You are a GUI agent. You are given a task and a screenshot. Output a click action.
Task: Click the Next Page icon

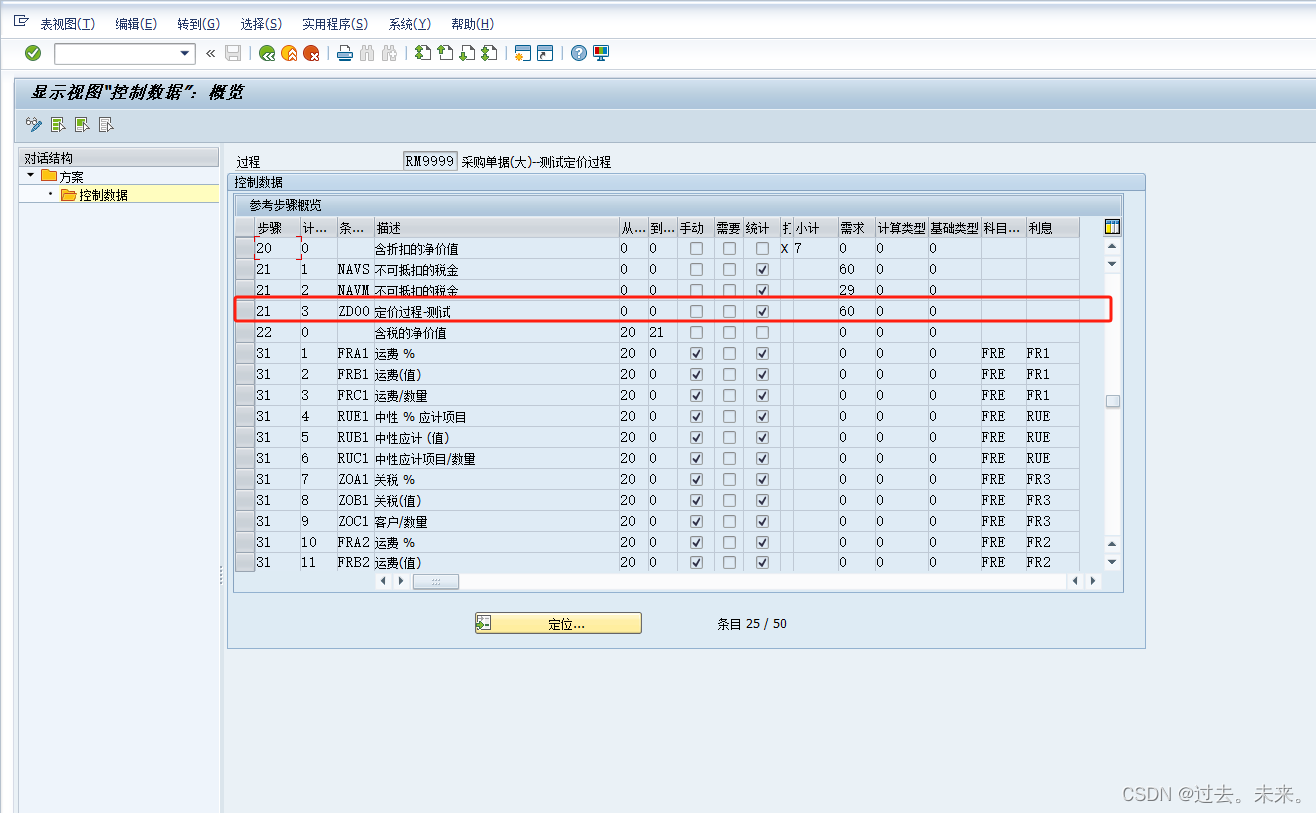467,53
